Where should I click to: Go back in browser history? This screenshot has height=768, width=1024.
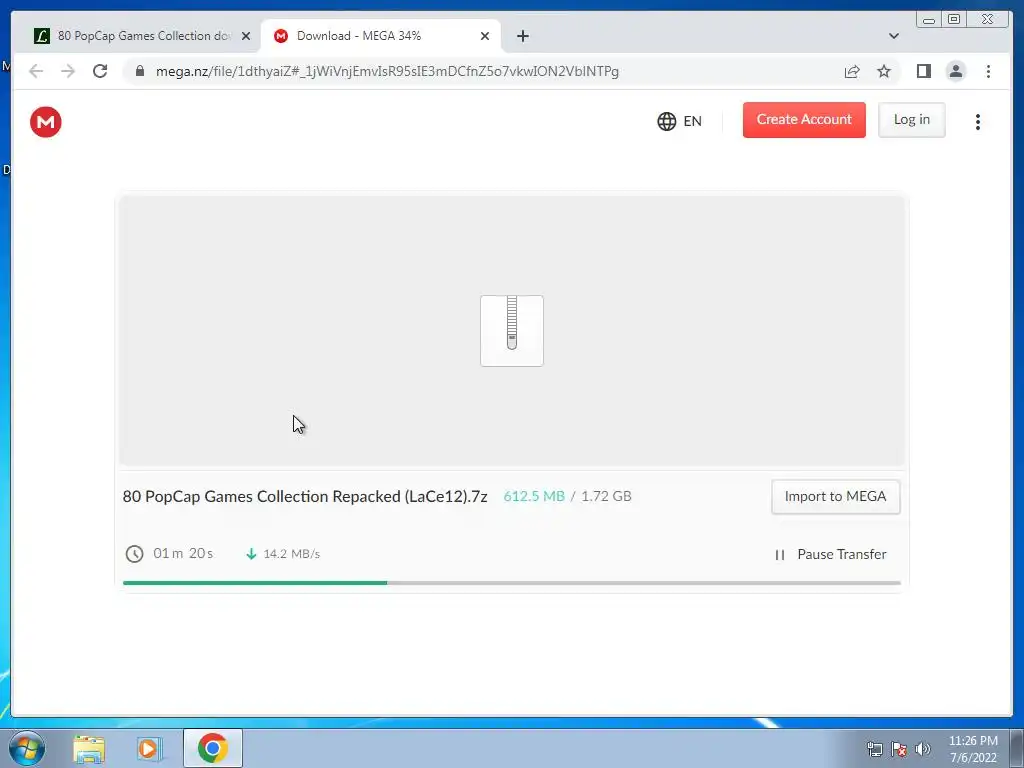[36, 71]
